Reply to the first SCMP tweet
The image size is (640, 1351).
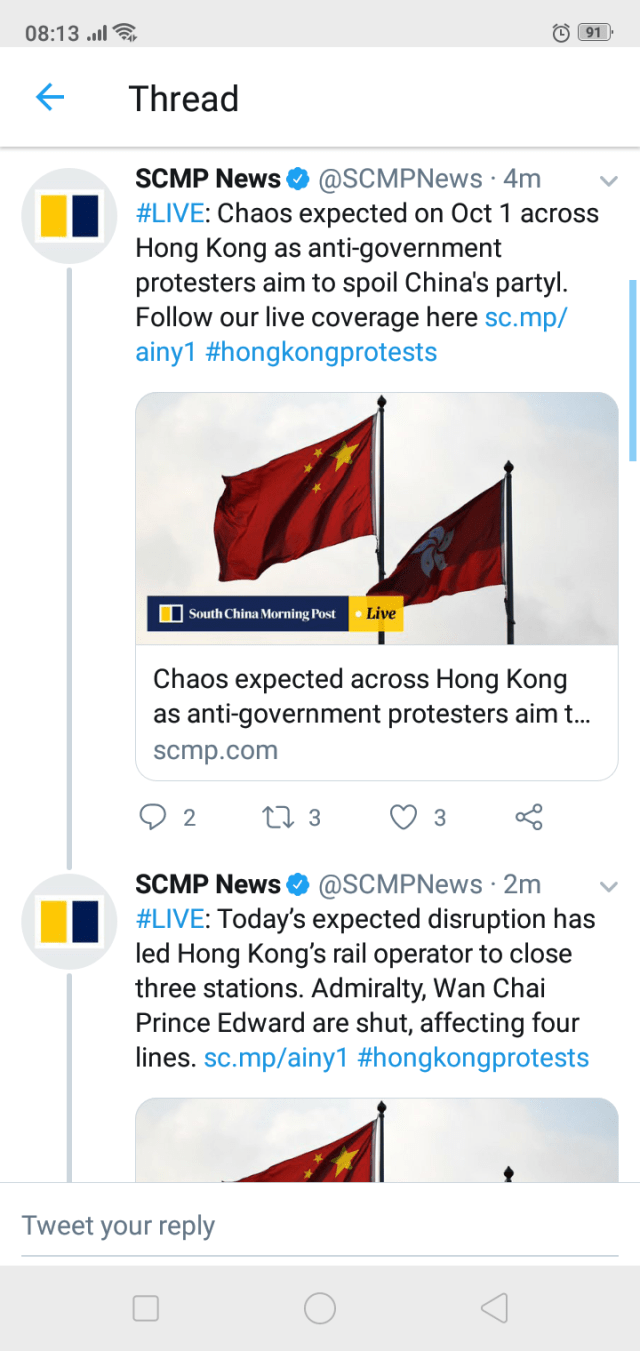153,817
